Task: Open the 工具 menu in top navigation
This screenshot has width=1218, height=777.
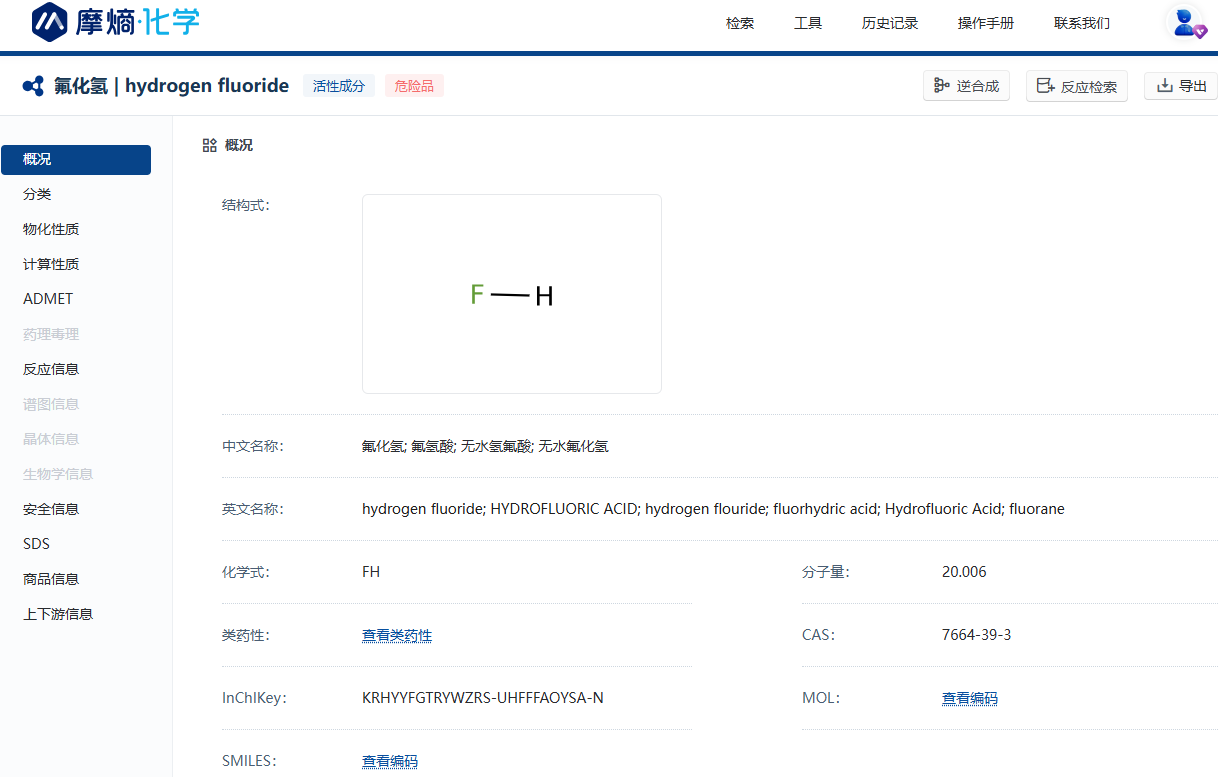Action: click(x=808, y=23)
